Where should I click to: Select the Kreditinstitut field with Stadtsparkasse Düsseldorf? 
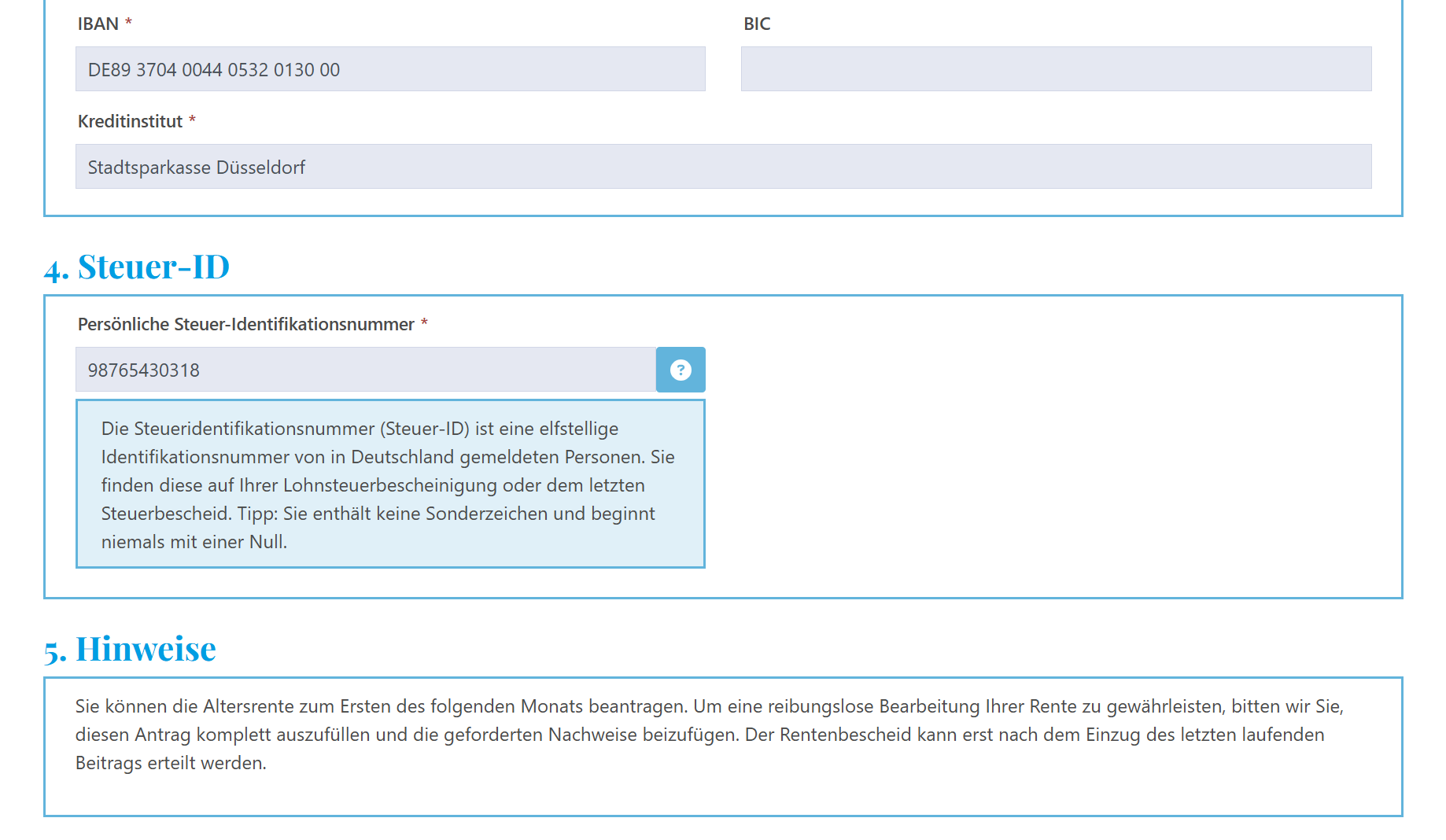(723, 167)
